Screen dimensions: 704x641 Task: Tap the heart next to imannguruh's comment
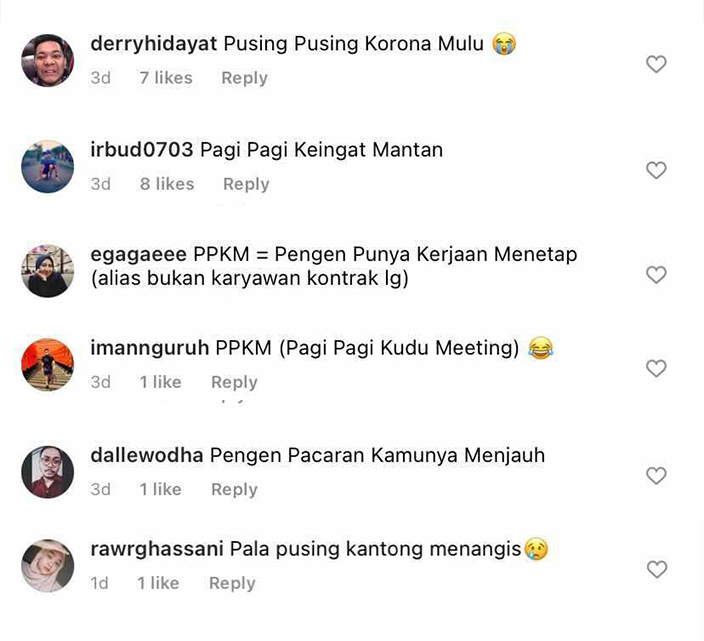pos(656,369)
